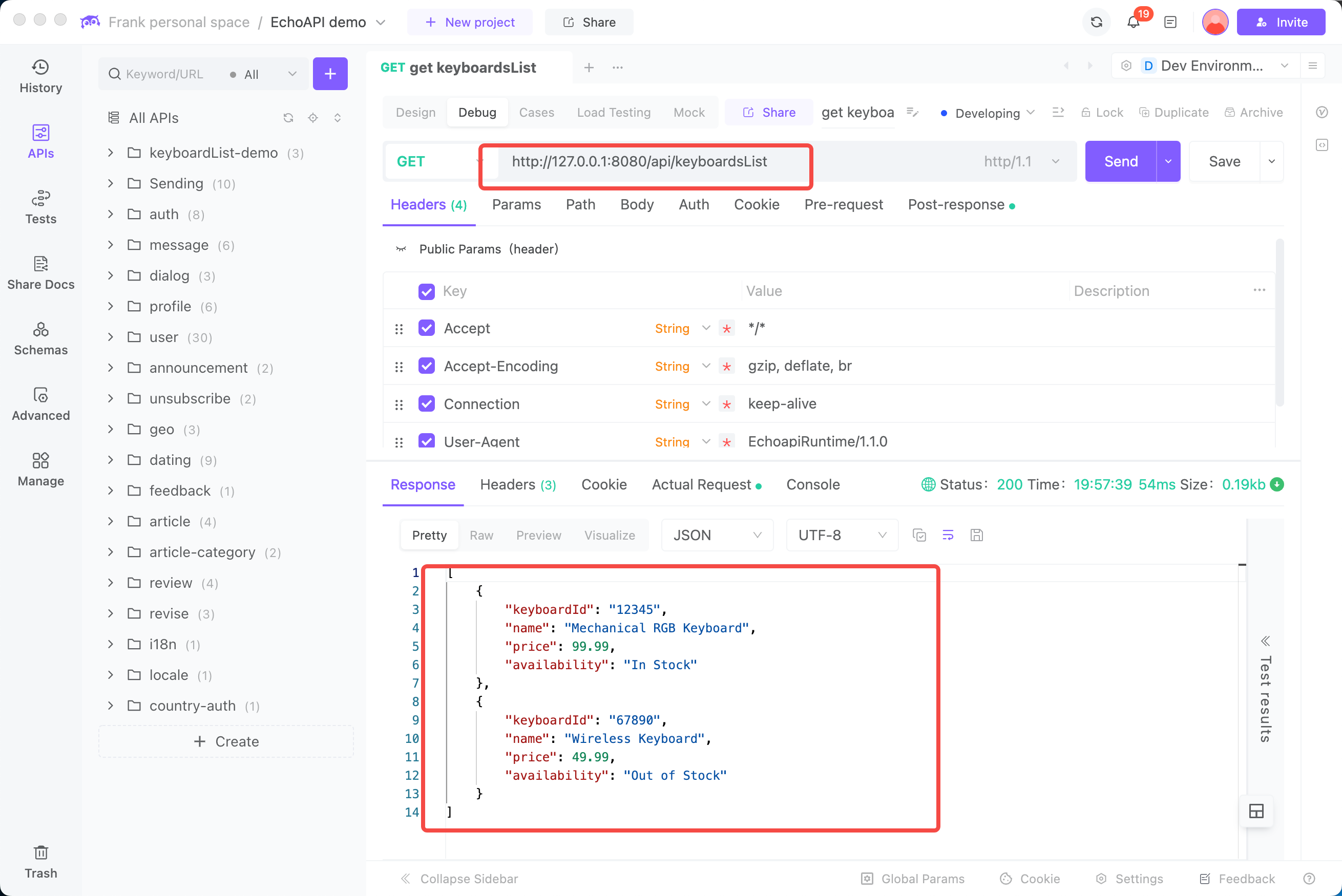Click the History panel icon
The width and height of the screenshot is (1342, 896).
point(40,75)
